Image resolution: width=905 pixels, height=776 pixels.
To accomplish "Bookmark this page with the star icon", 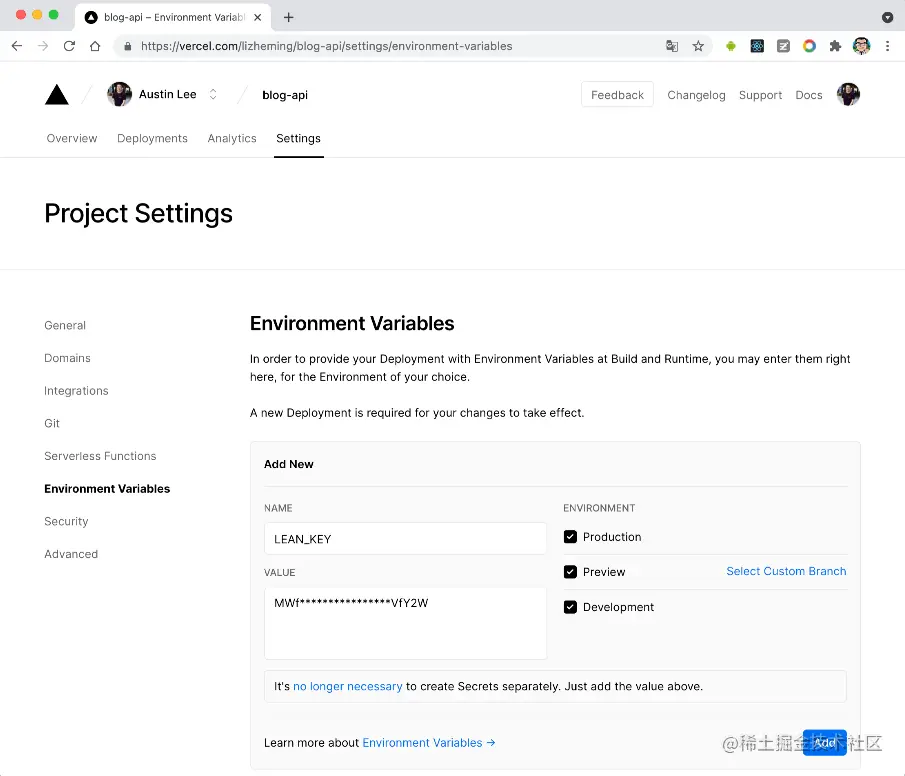I will click(698, 46).
